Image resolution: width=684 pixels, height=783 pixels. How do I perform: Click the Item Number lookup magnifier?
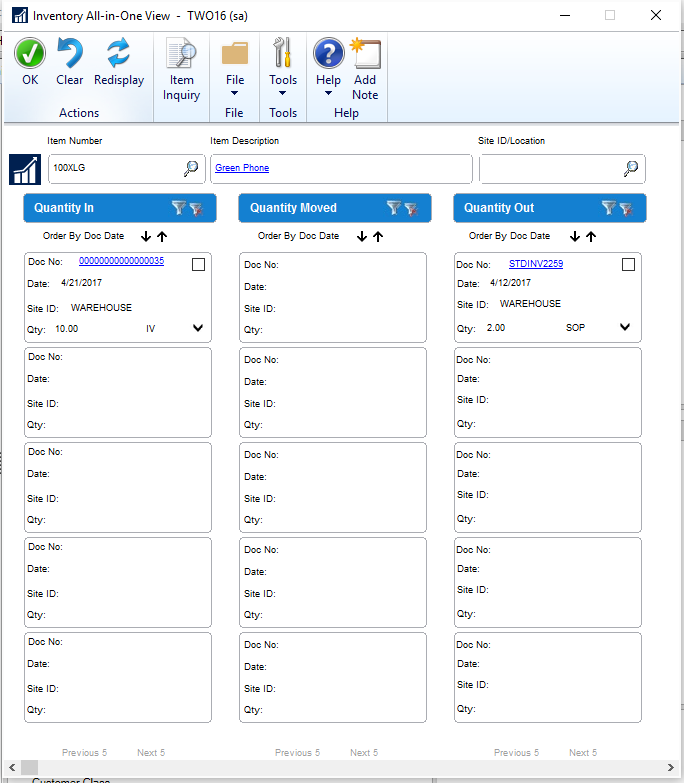click(191, 168)
